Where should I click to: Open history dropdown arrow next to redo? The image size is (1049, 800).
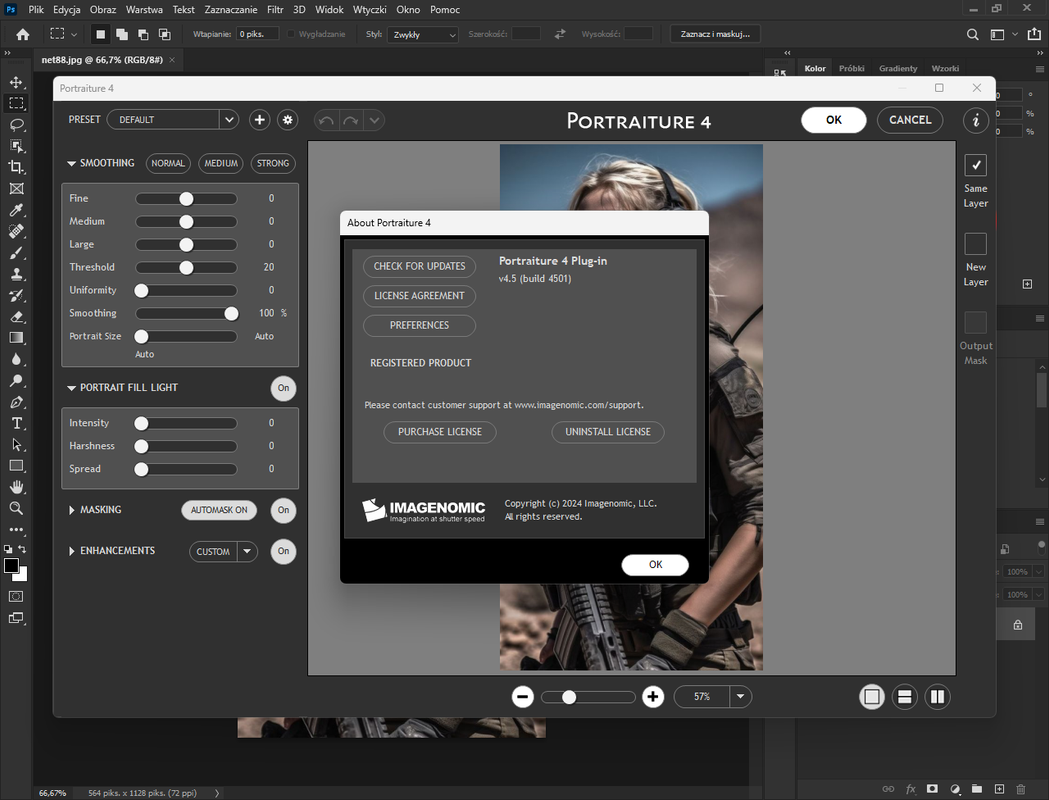375,120
